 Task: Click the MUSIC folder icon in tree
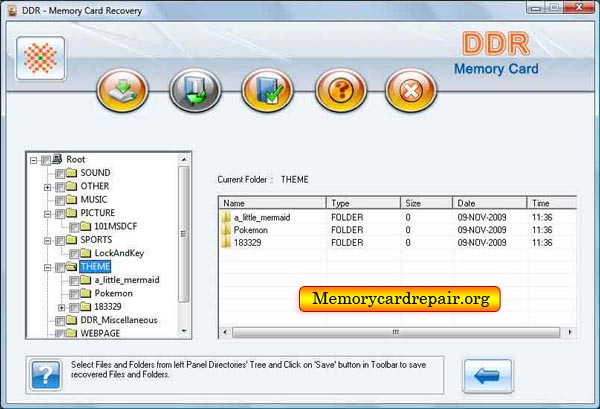(x=72, y=199)
